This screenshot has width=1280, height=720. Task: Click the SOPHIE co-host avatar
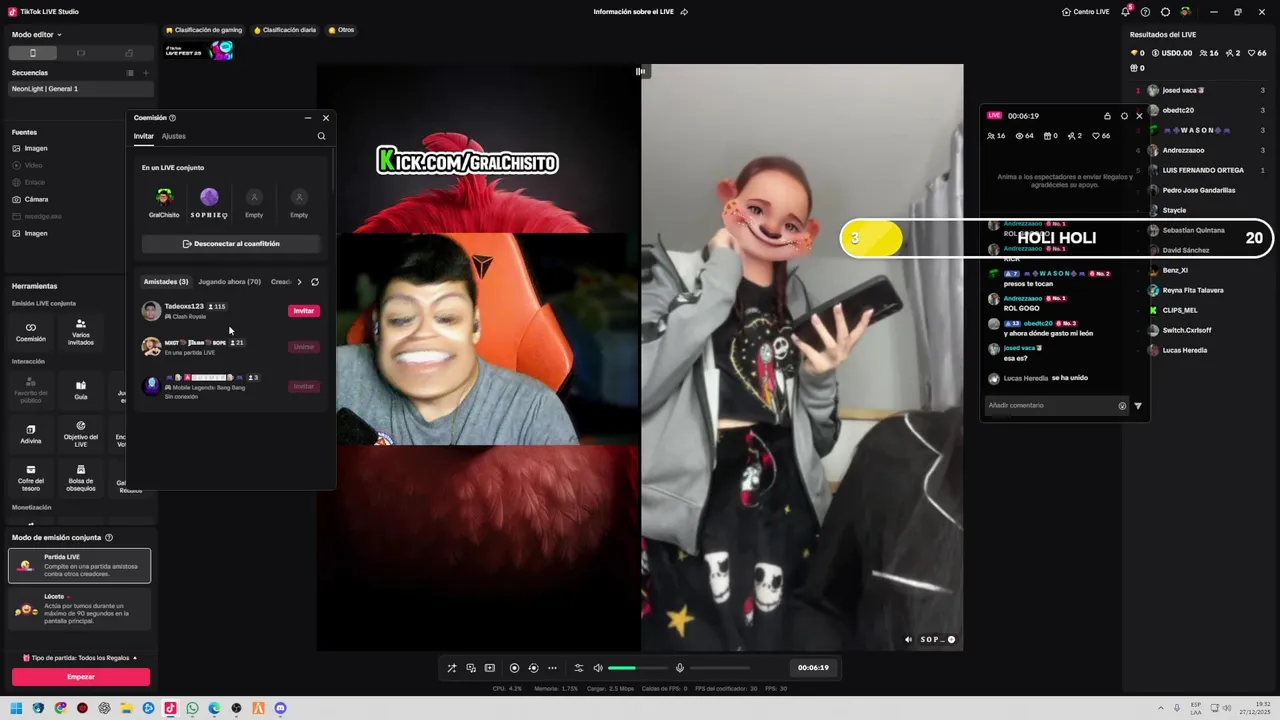(x=209, y=197)
